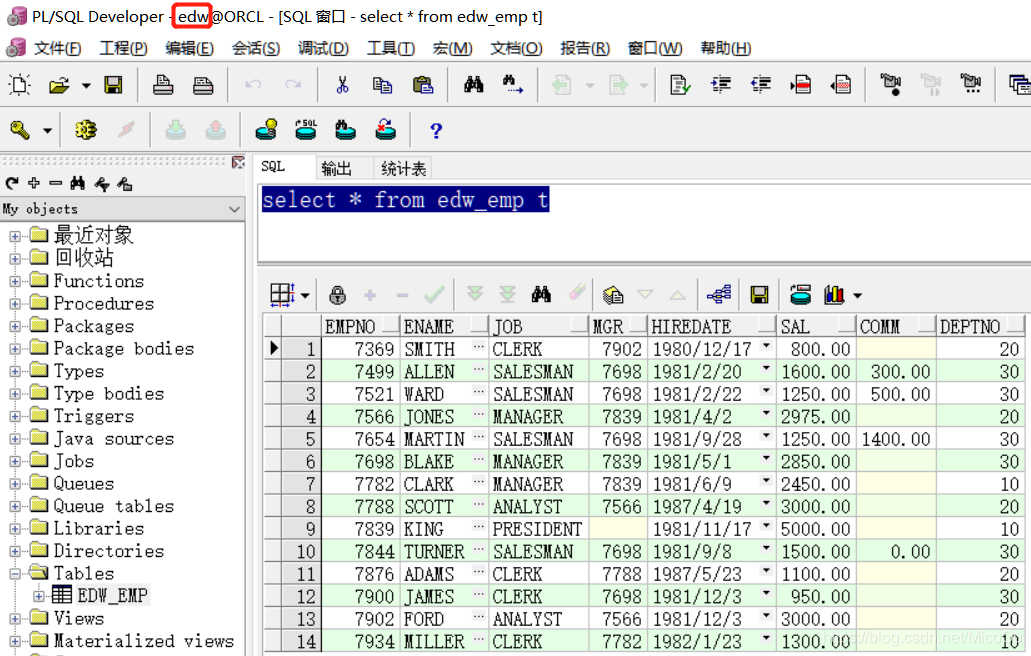The width and height of the screenshot is (1031, 656).
Task: Open the dropdown beside the grid view icon
Action: tap(305, 296)
